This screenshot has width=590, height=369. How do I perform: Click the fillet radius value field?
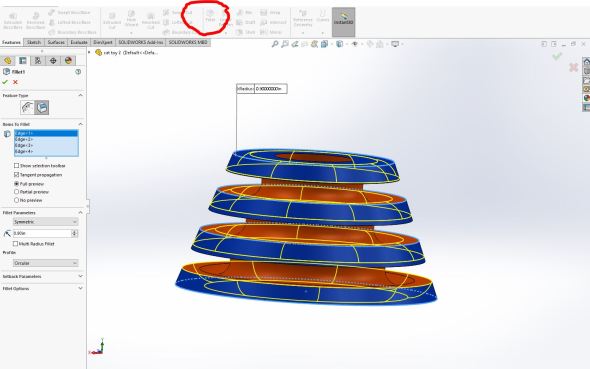[42, 233]
